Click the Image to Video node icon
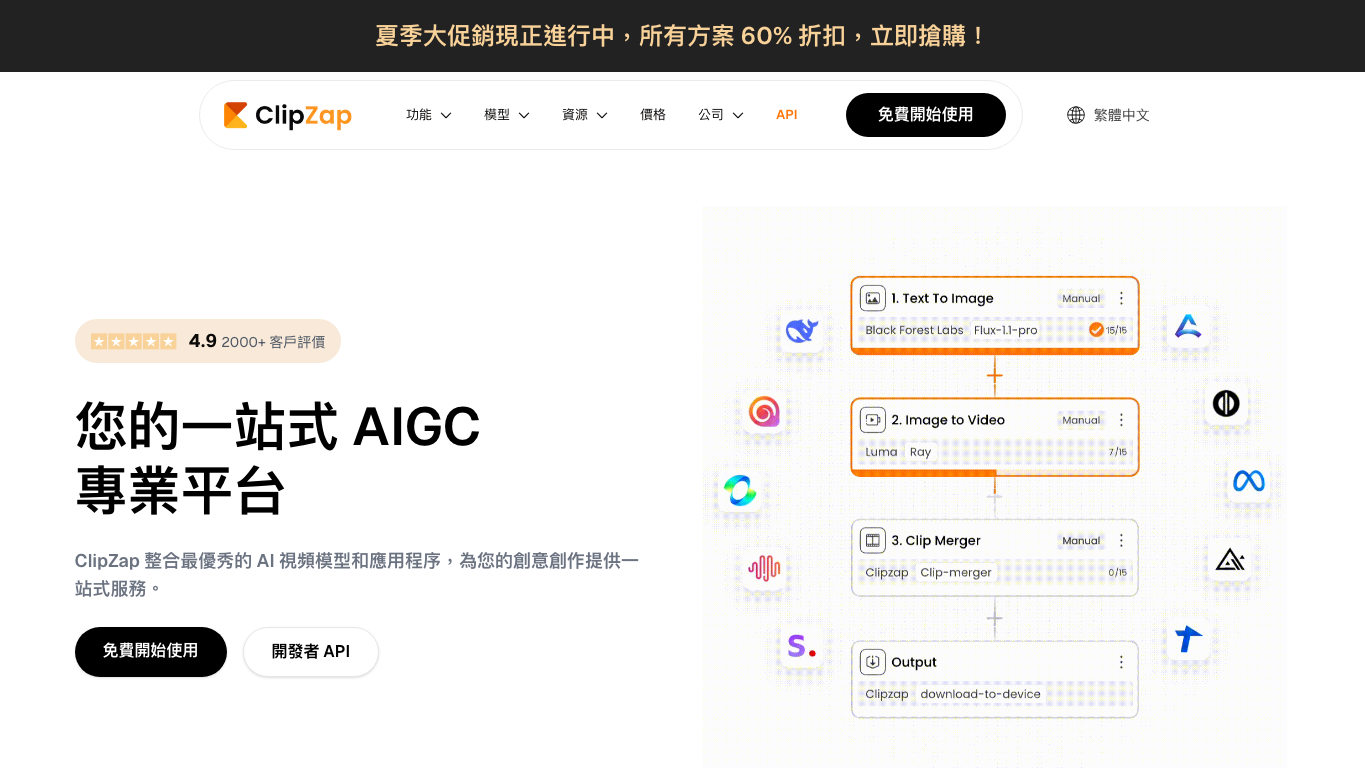The image size is (1365, 768). click(x=873, y=420)
